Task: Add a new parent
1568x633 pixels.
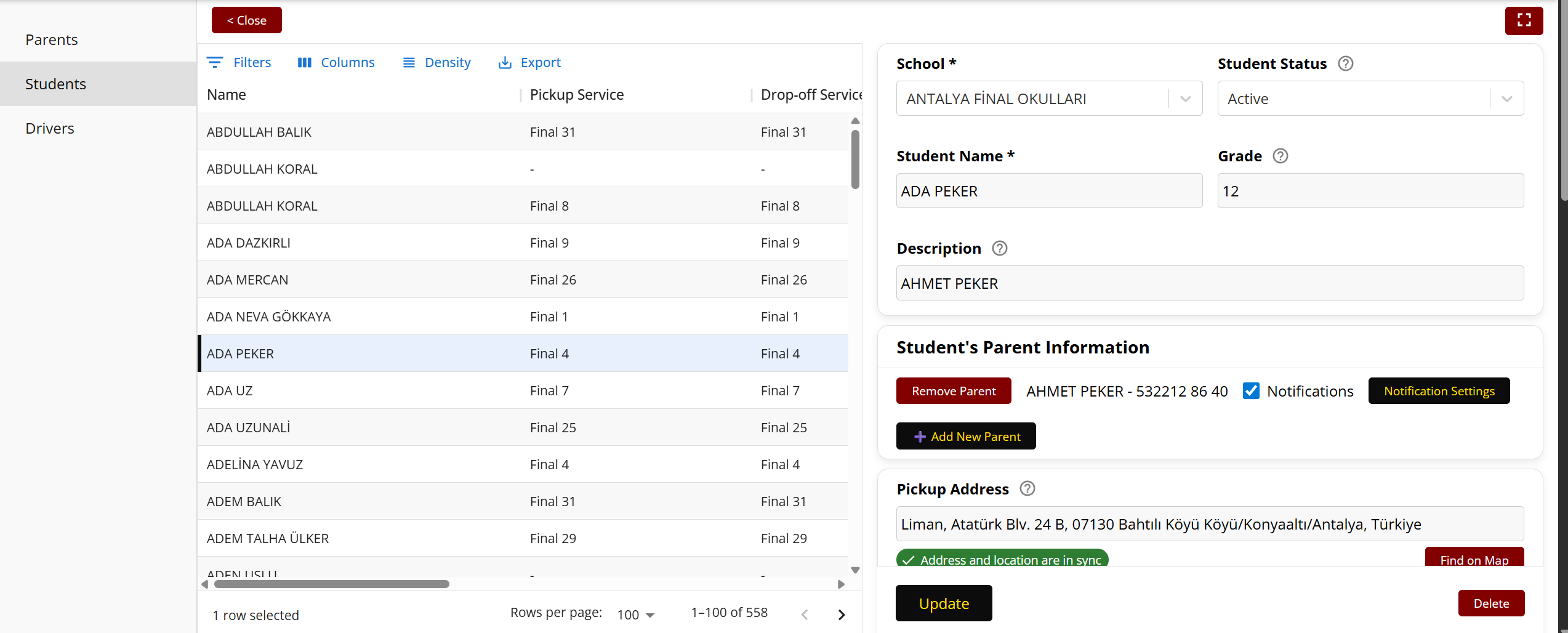Action: point(965,436)
